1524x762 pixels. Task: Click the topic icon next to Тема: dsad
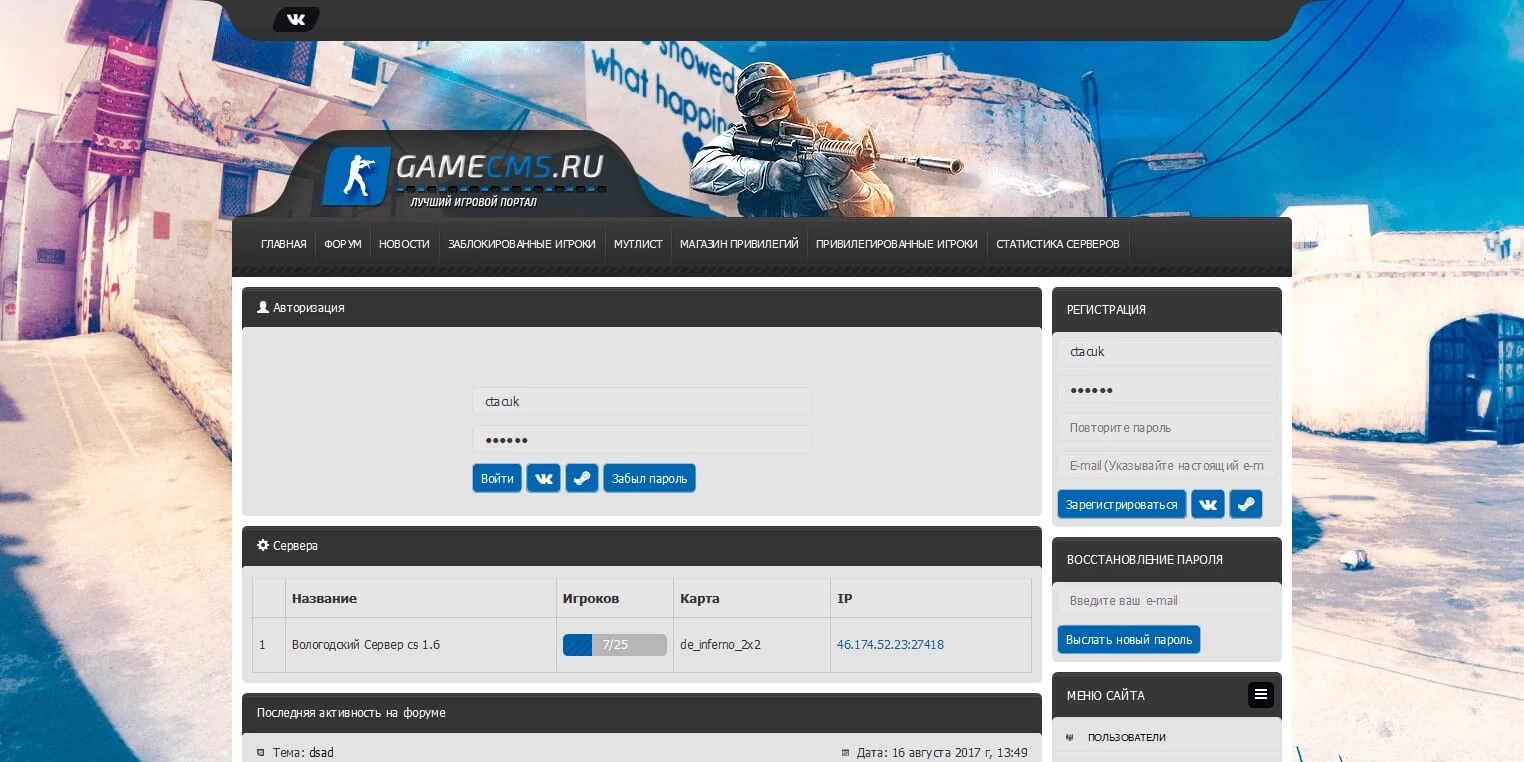tap(261, 752)
